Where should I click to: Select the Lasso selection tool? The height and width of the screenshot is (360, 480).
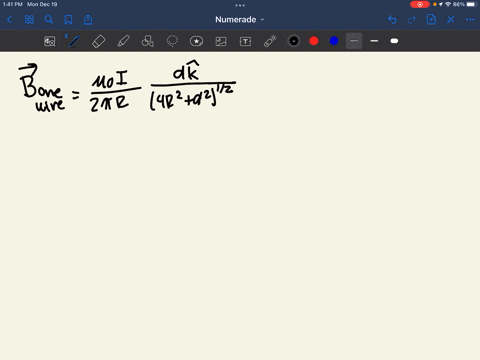pyautogui.click(x=172, y=41)
